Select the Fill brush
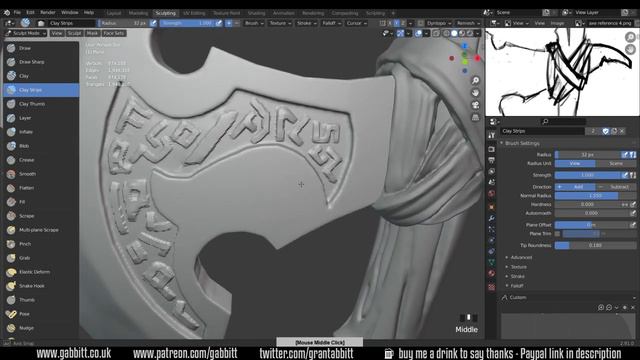This screenshot has width=640, height=360. point(41,202)
